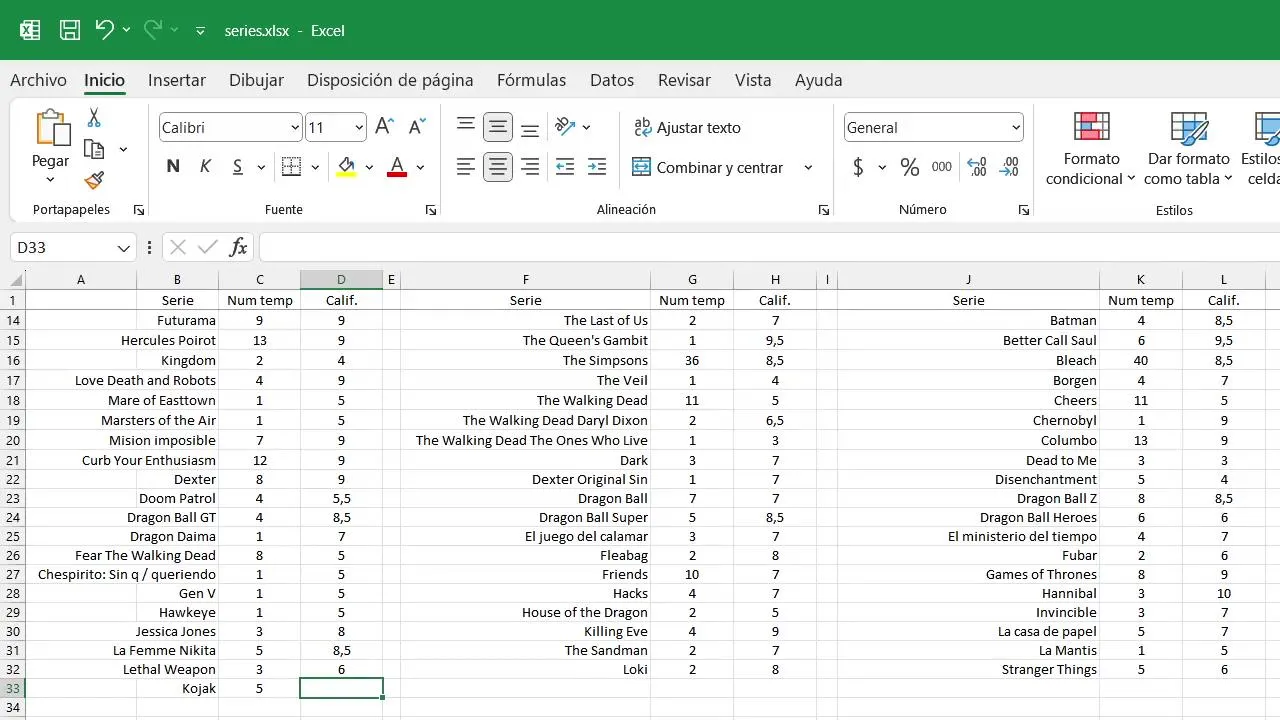This screenshot has width=1280, height=720.
Task: Open Portapapeles dialog launcher
Action: [x=139, y=210]
